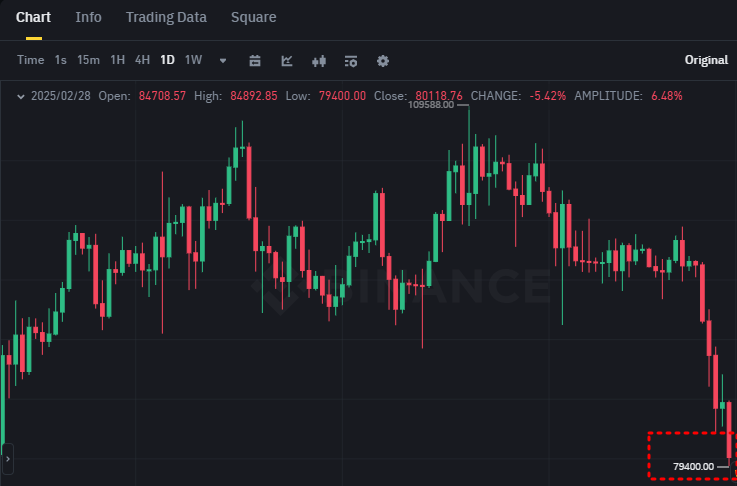Image resolution: width=737 pixels, height=486 pixels.
Task: Click the Low value 79400.00 in header
Action: (342, 96)
